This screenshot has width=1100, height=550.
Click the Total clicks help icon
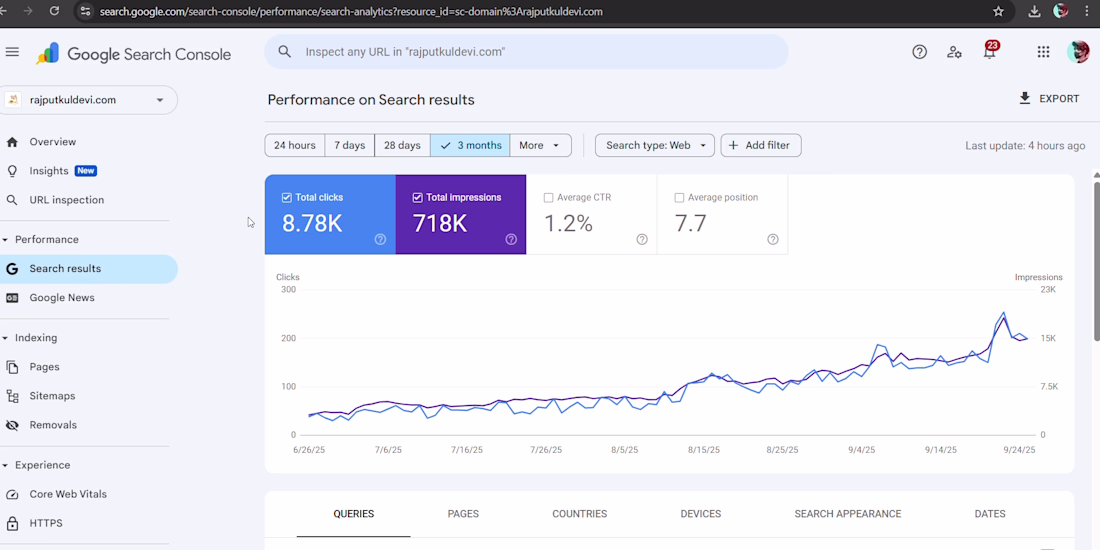pos(380,239)
